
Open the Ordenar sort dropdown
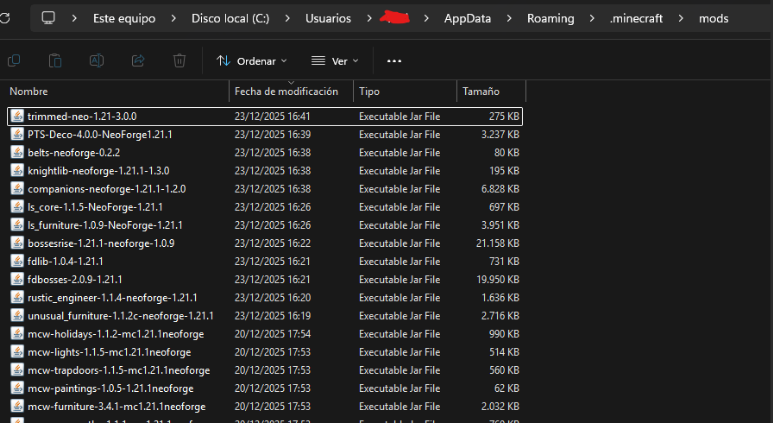(x=251, y=61)
